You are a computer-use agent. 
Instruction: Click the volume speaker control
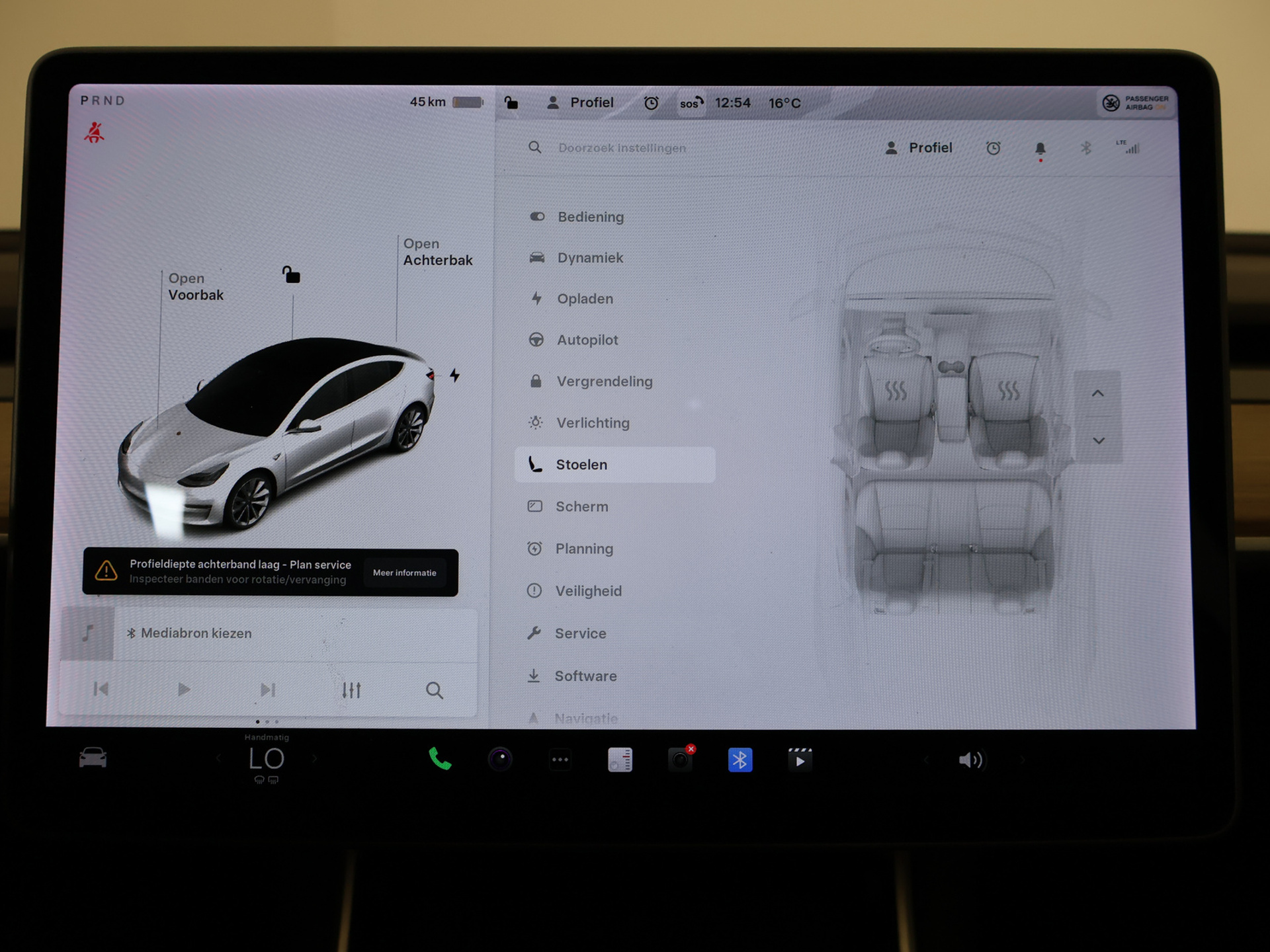[x=971, y=760]
